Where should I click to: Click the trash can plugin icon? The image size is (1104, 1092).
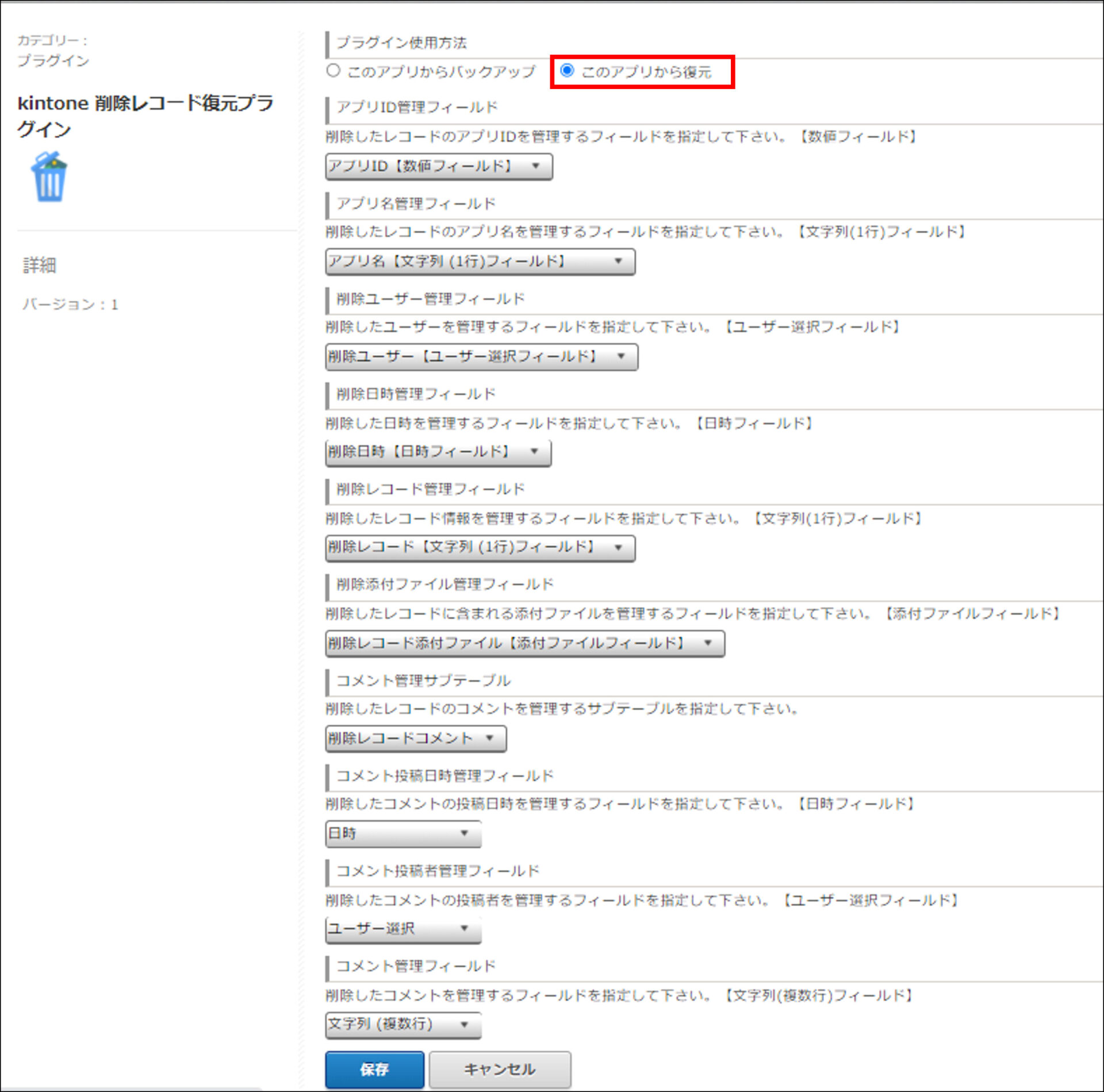49,176
